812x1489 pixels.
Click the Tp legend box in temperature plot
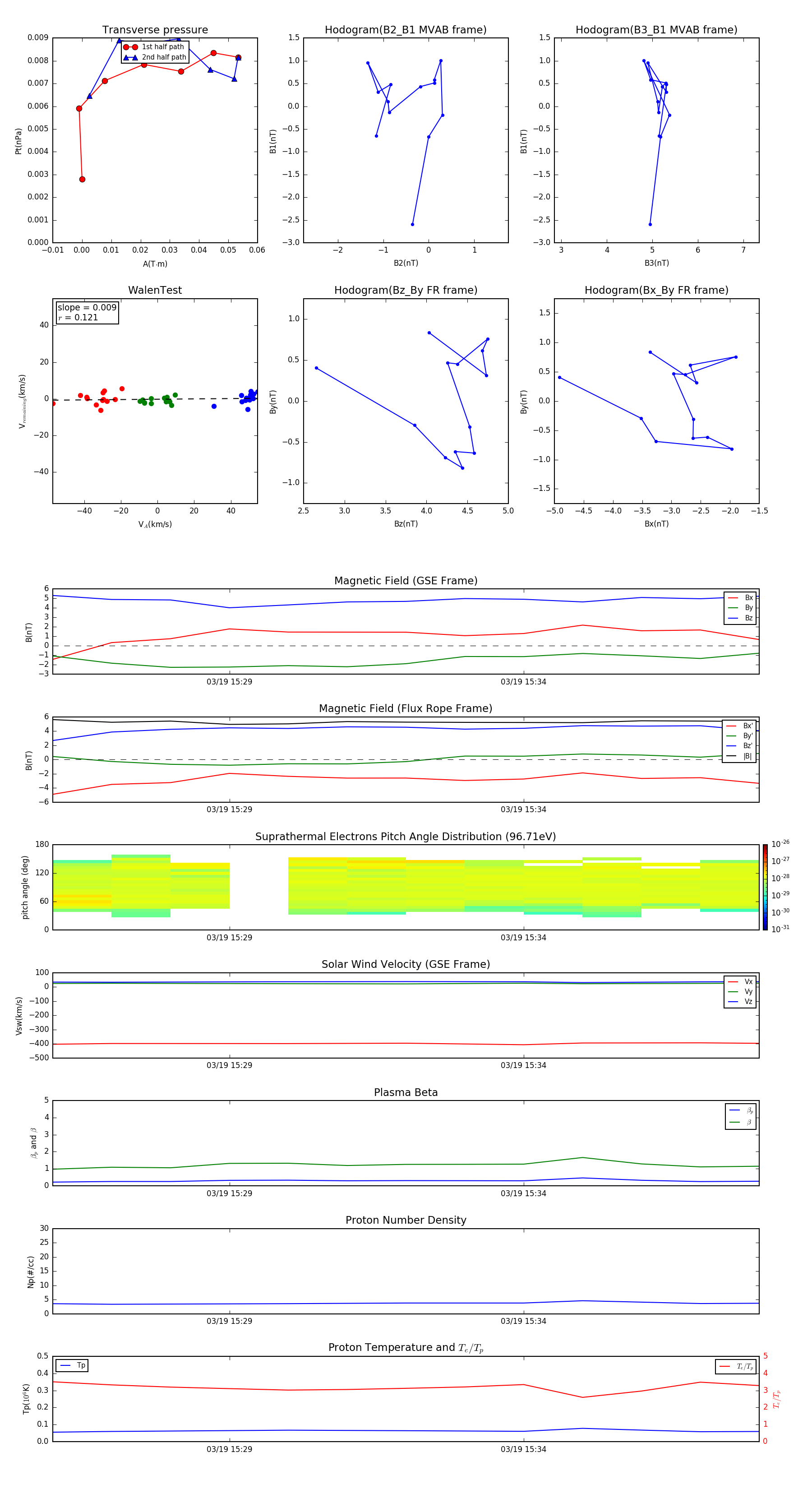point(72,1365)
